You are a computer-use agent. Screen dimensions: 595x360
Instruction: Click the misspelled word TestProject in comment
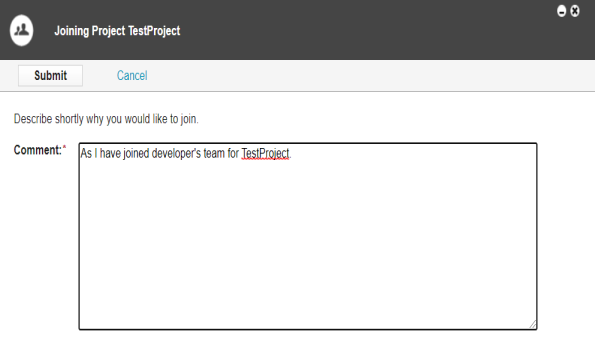tap(265, 154)
